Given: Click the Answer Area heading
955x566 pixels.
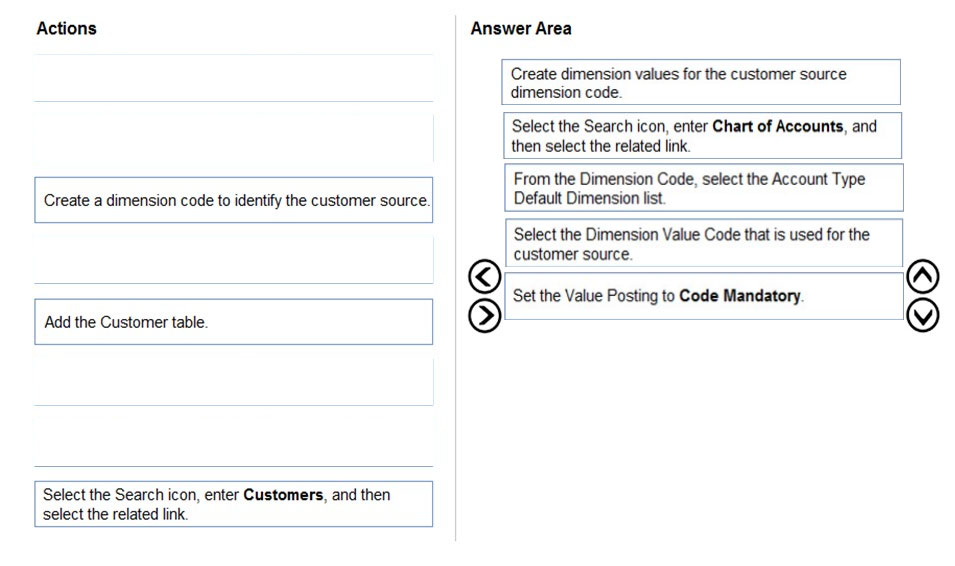Looking at the screenshot, I should (x=521, y=29).
